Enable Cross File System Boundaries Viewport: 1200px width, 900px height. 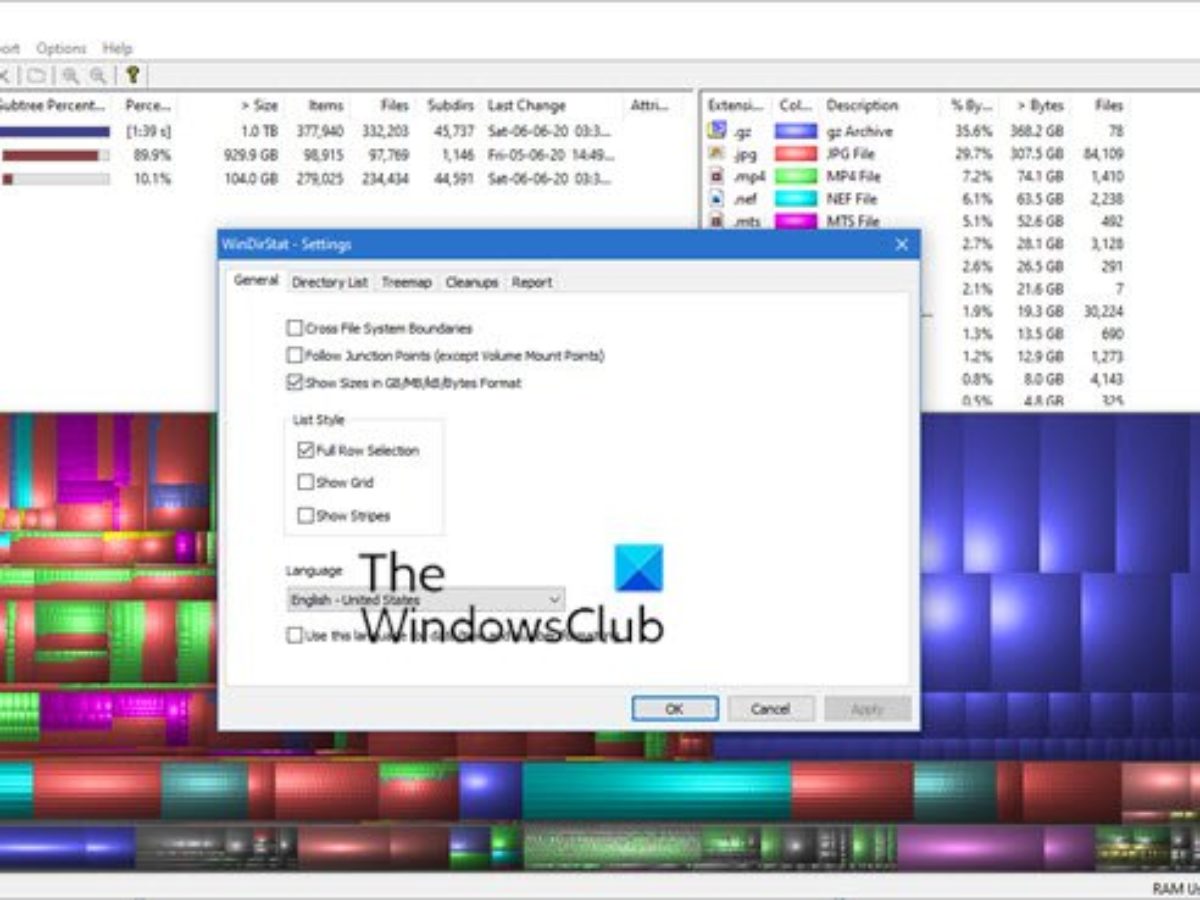point(294,328)
